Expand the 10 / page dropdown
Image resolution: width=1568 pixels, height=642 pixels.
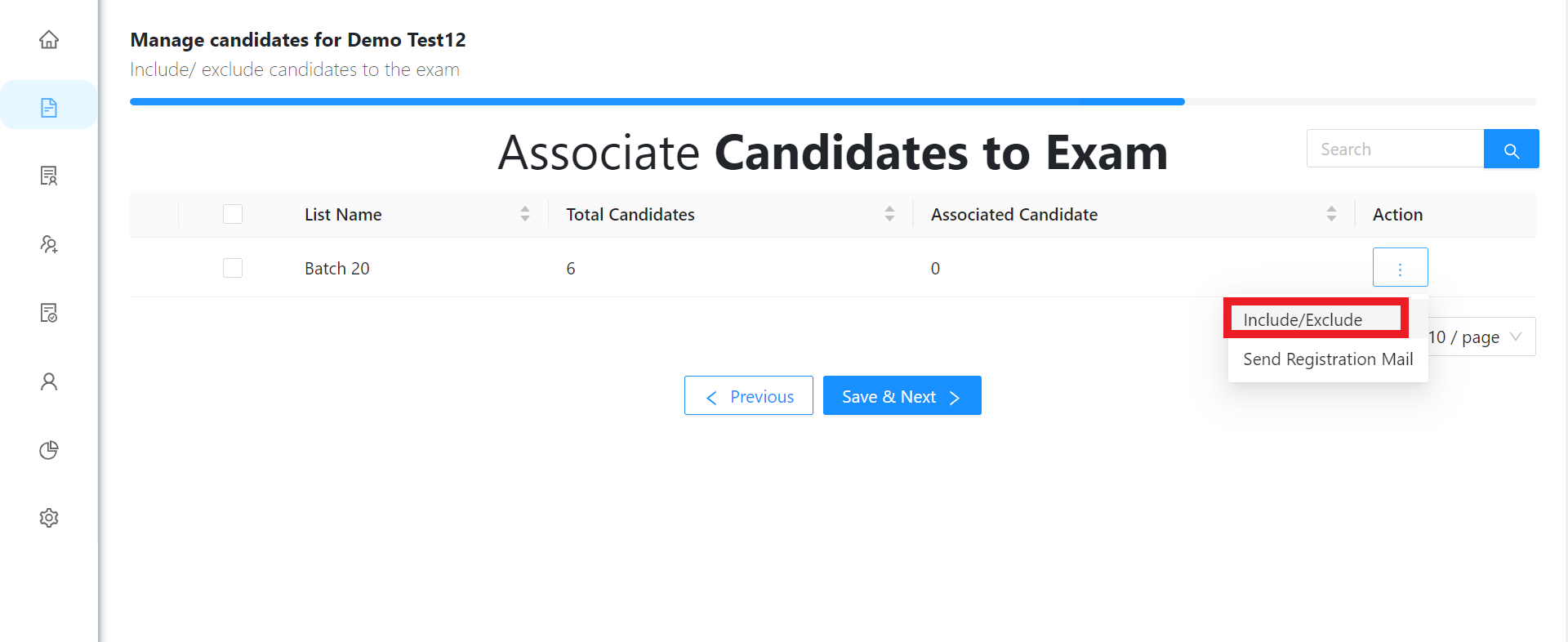pos(1478,337)
